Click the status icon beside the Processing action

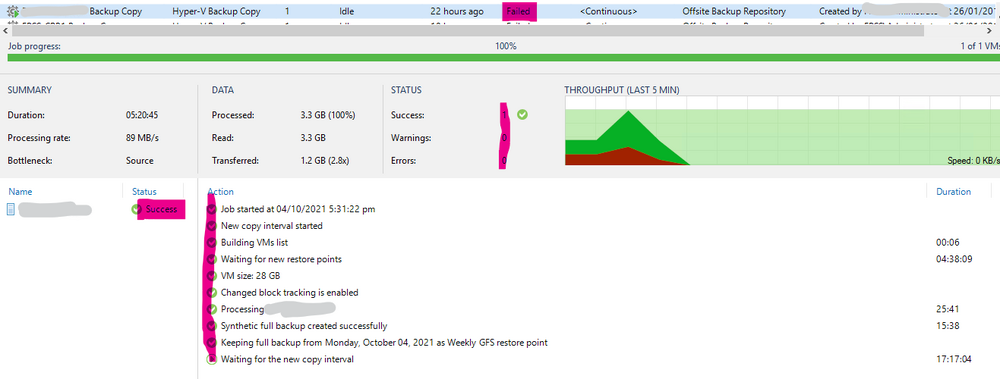[212, 309]
